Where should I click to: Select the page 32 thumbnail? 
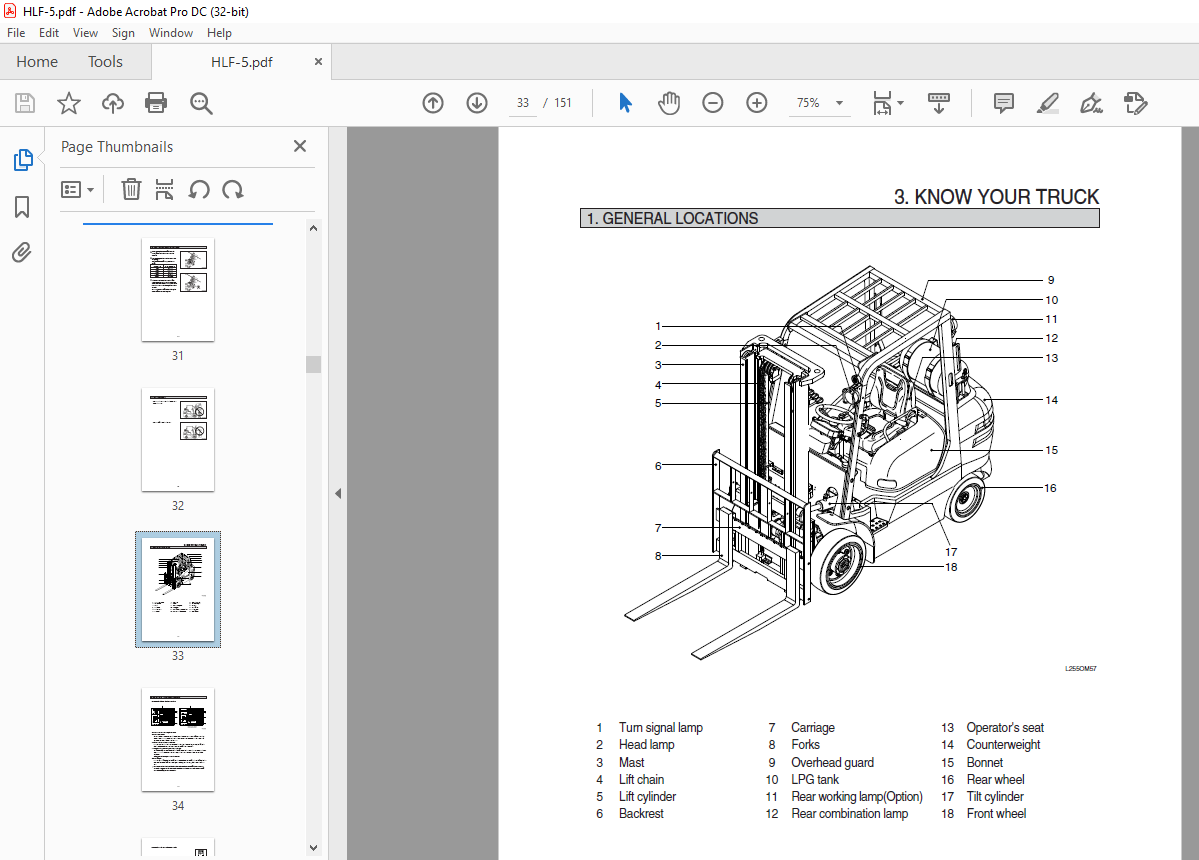177,440
